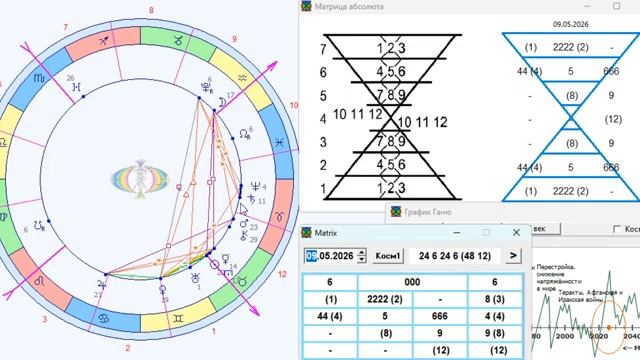Screen dimensions: 640x360
Task: Select the 000 cell in the Matrix table
Action: point(412,282)
